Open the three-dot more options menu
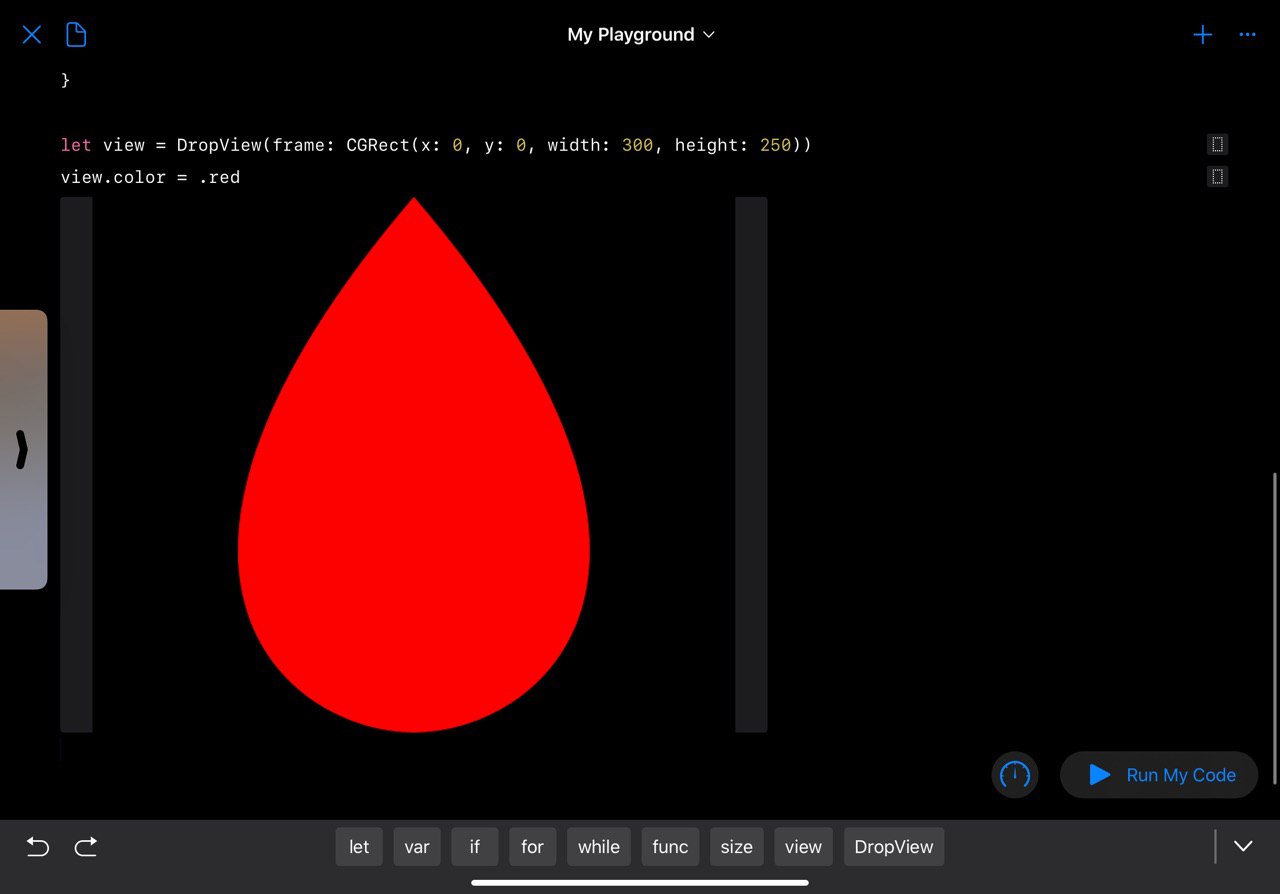 (x=1247, y=35)
